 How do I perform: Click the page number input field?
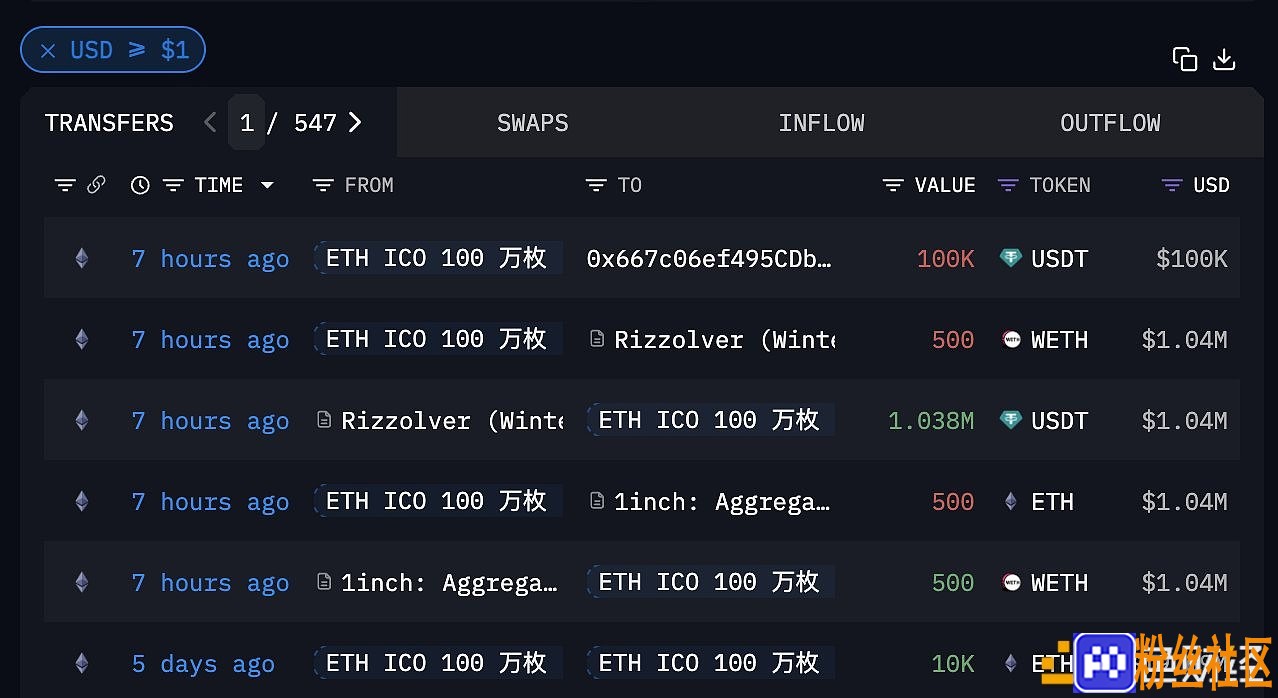(x=246, y=122)
